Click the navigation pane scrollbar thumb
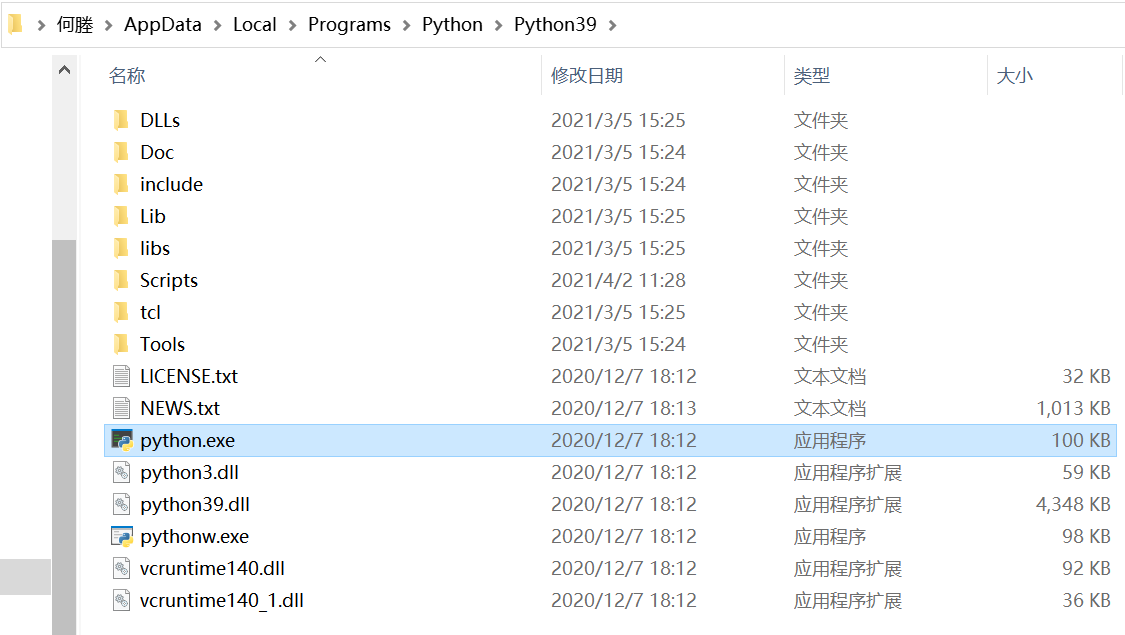1125x635 pixels. point(64,436)
